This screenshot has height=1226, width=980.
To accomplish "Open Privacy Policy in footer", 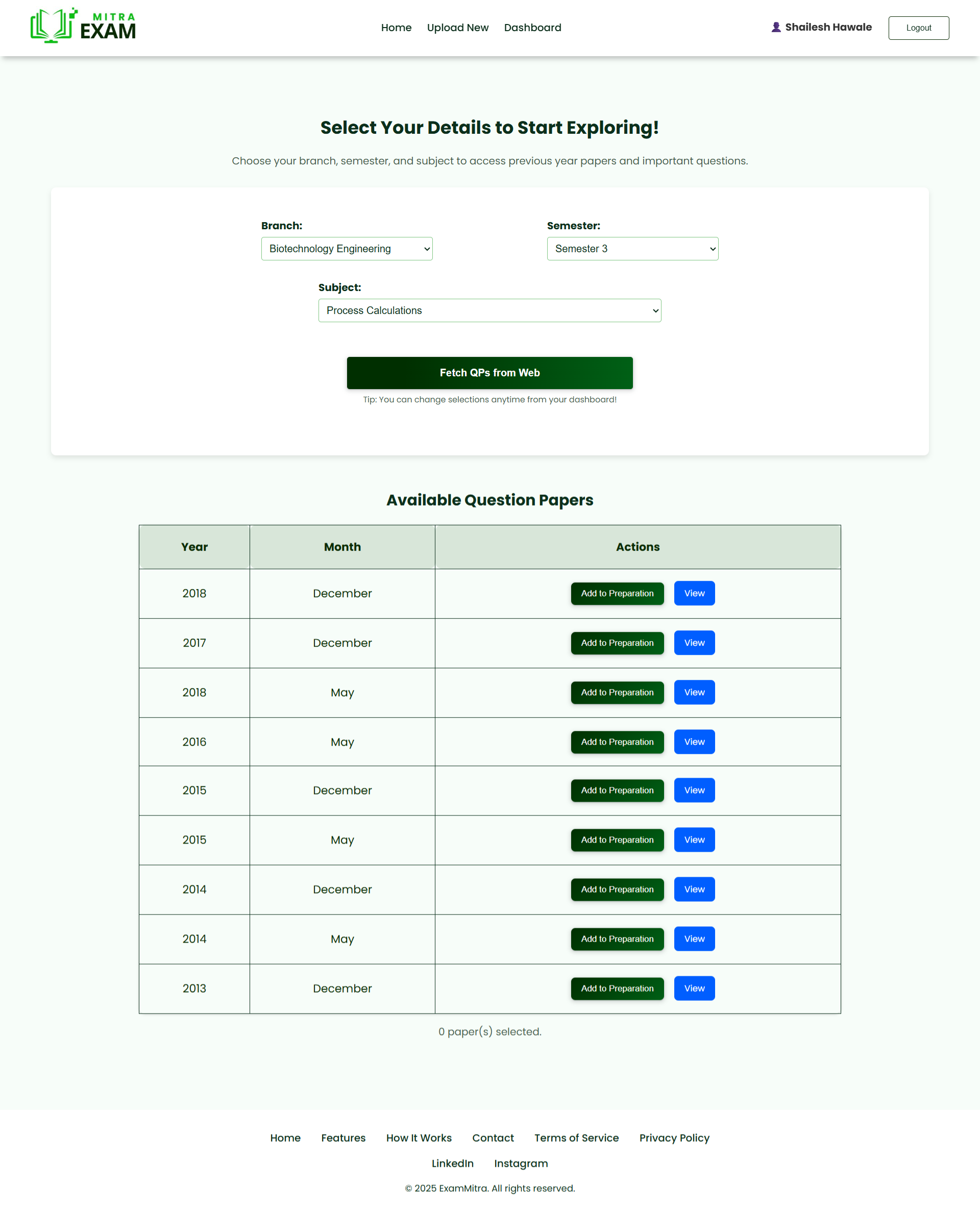I will (x=674, y=1138).
